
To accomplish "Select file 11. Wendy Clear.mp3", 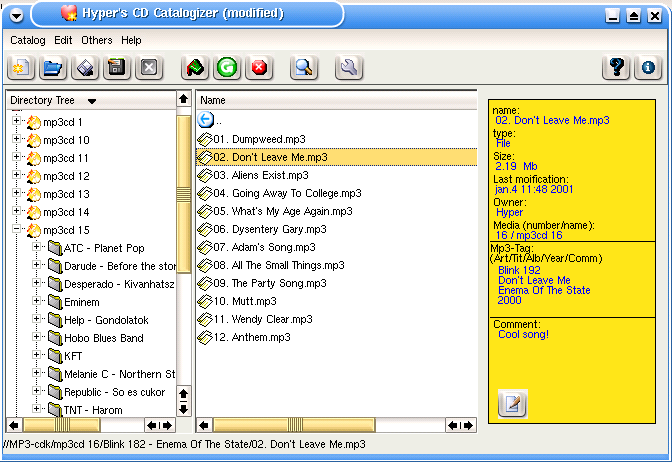I will pos(263,319).
